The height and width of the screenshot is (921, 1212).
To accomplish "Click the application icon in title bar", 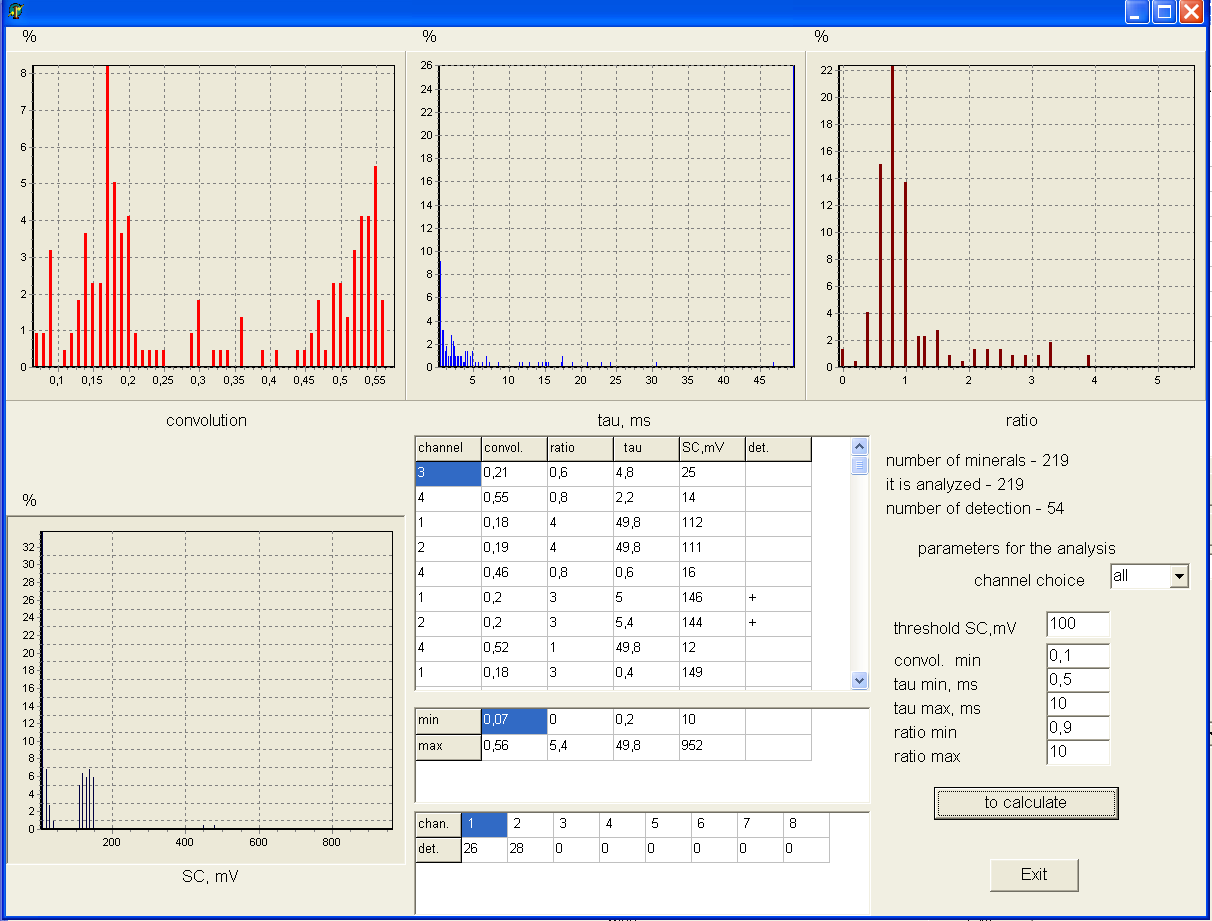I will pos(15,12).
